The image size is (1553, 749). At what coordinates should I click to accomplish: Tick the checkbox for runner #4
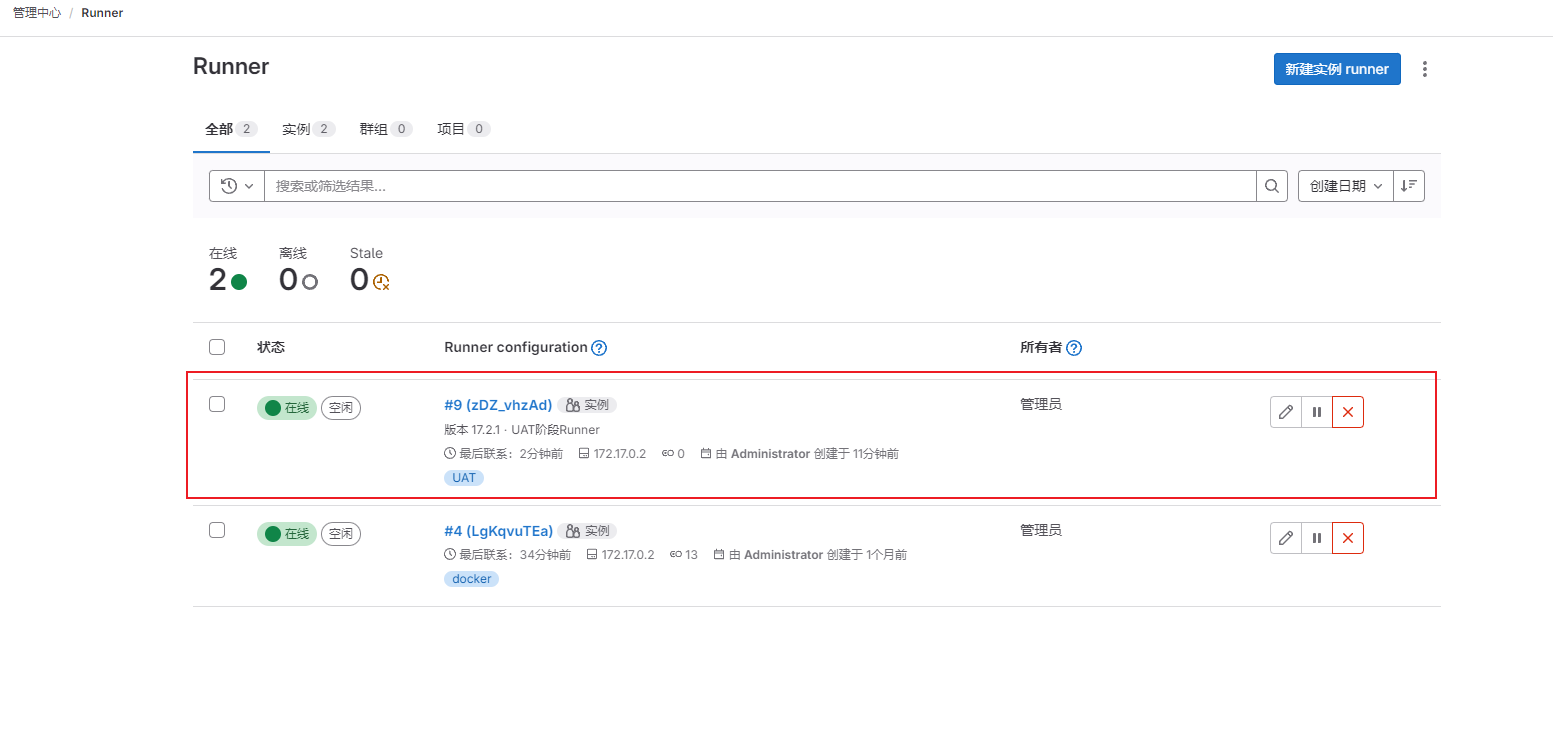[x=217, y=530]
